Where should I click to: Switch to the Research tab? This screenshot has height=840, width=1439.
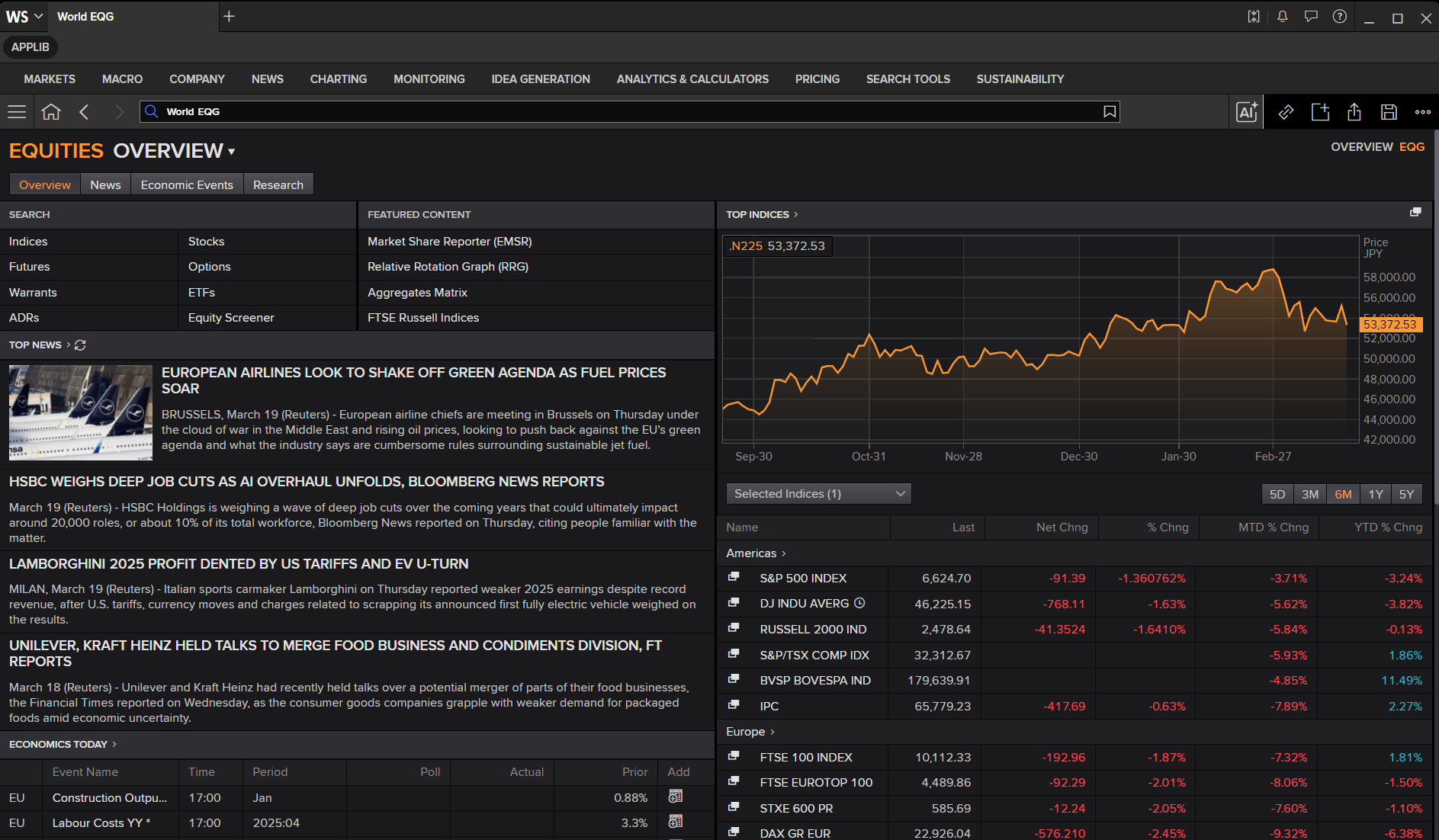coord(278,184)
